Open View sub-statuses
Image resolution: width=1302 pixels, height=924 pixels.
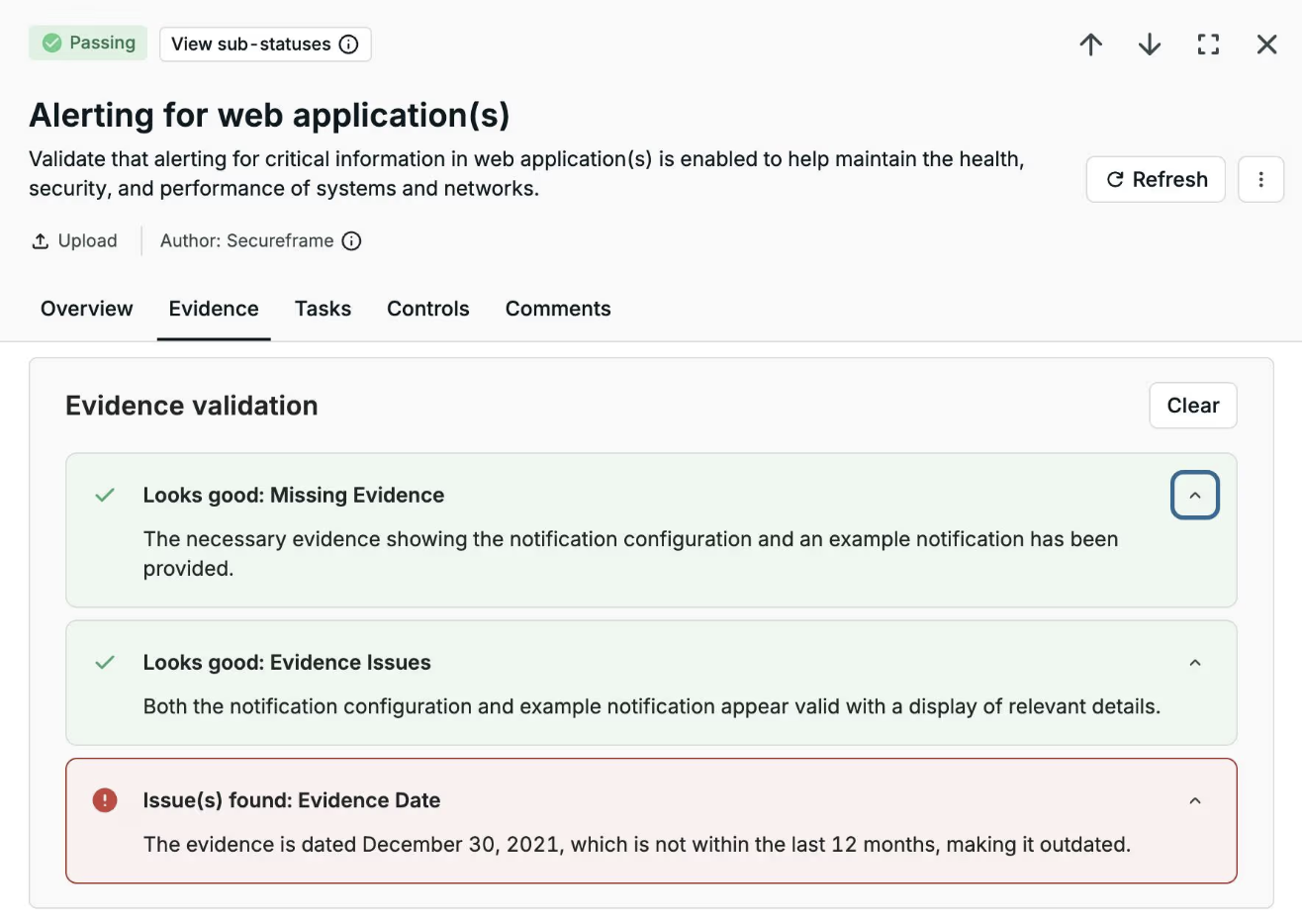click(x=265, y=45)
